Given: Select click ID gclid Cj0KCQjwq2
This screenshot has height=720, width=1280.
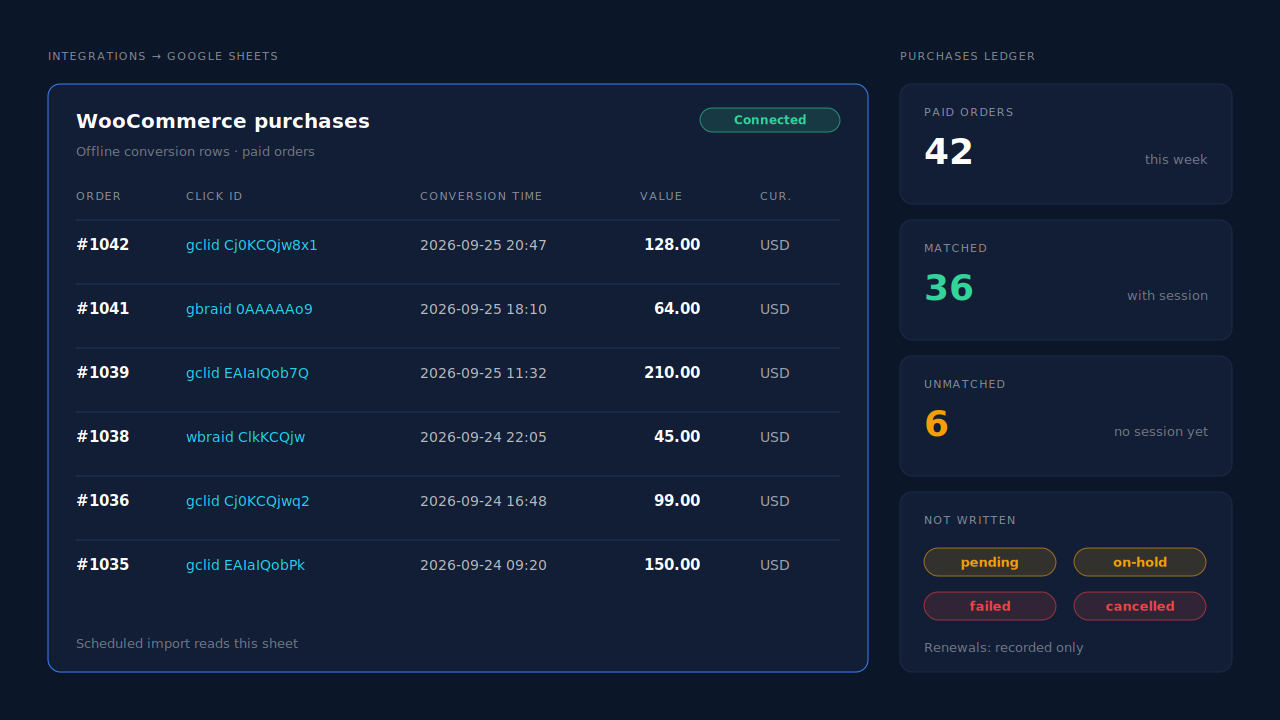Looking at the screenshot, I should click(x=248, y=501).
